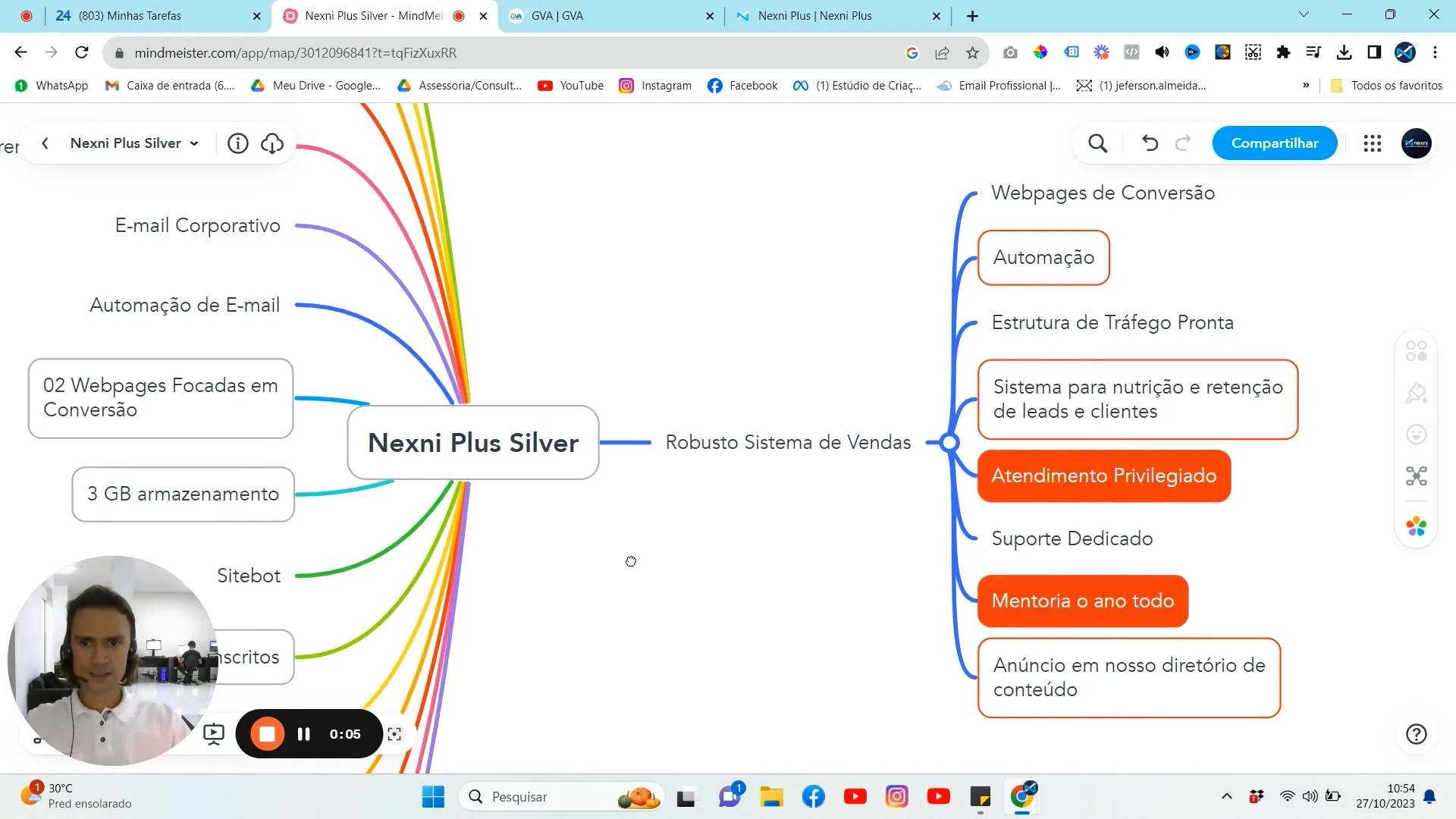Undo the last map change

coord(1150,143)
